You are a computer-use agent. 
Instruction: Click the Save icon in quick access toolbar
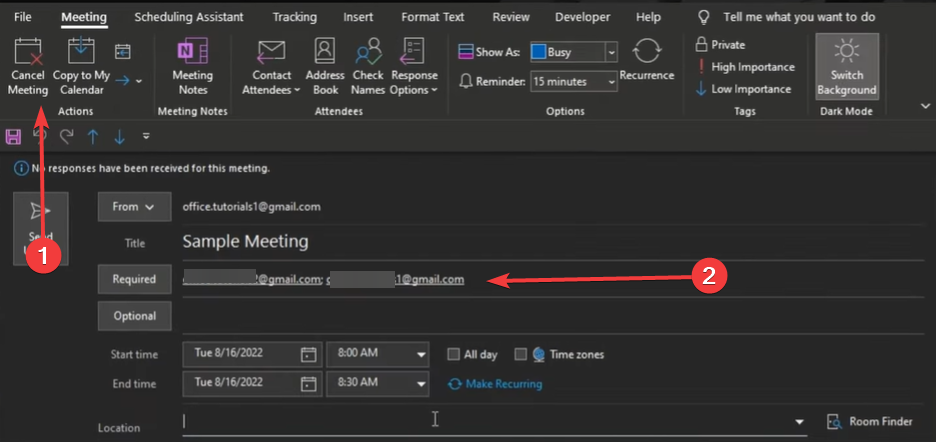(x=13, y=137)
